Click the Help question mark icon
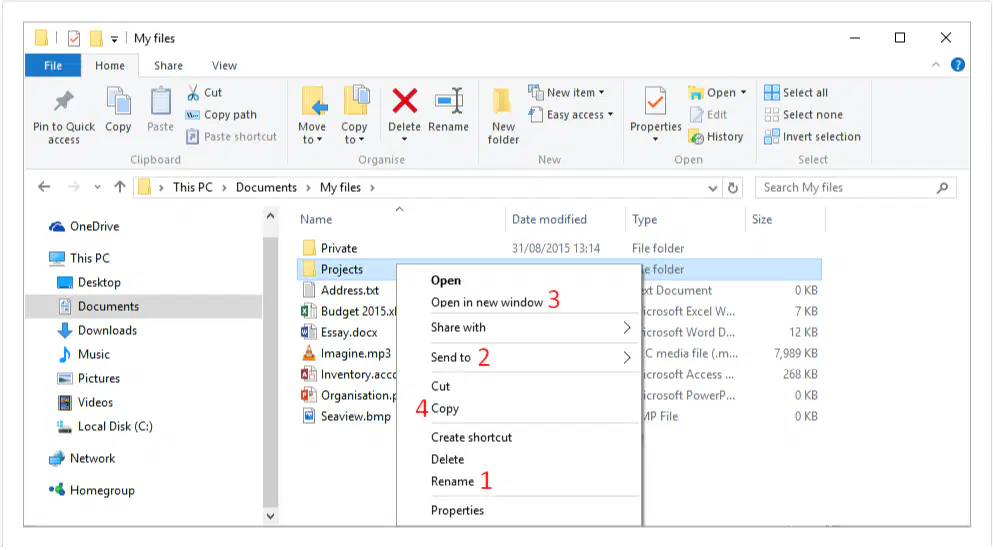This screenshot has width=993, height=550. 958,65
